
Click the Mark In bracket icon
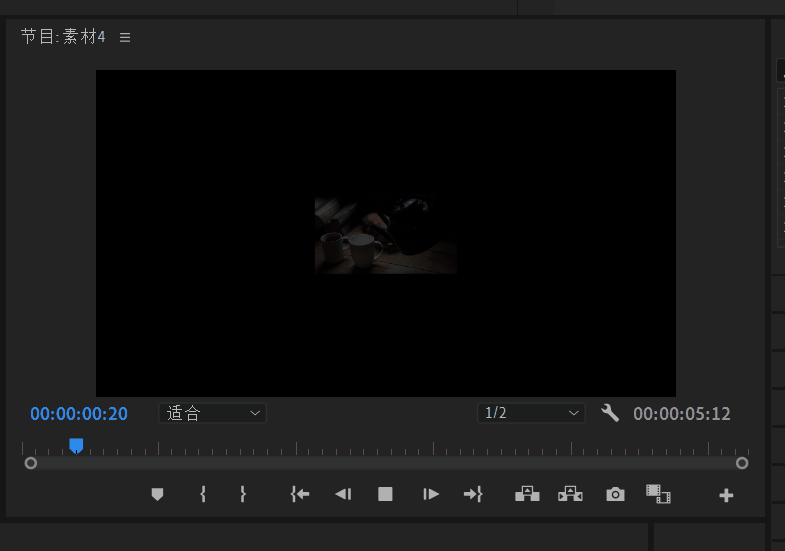pyautogui.click(x=203, y=494)
